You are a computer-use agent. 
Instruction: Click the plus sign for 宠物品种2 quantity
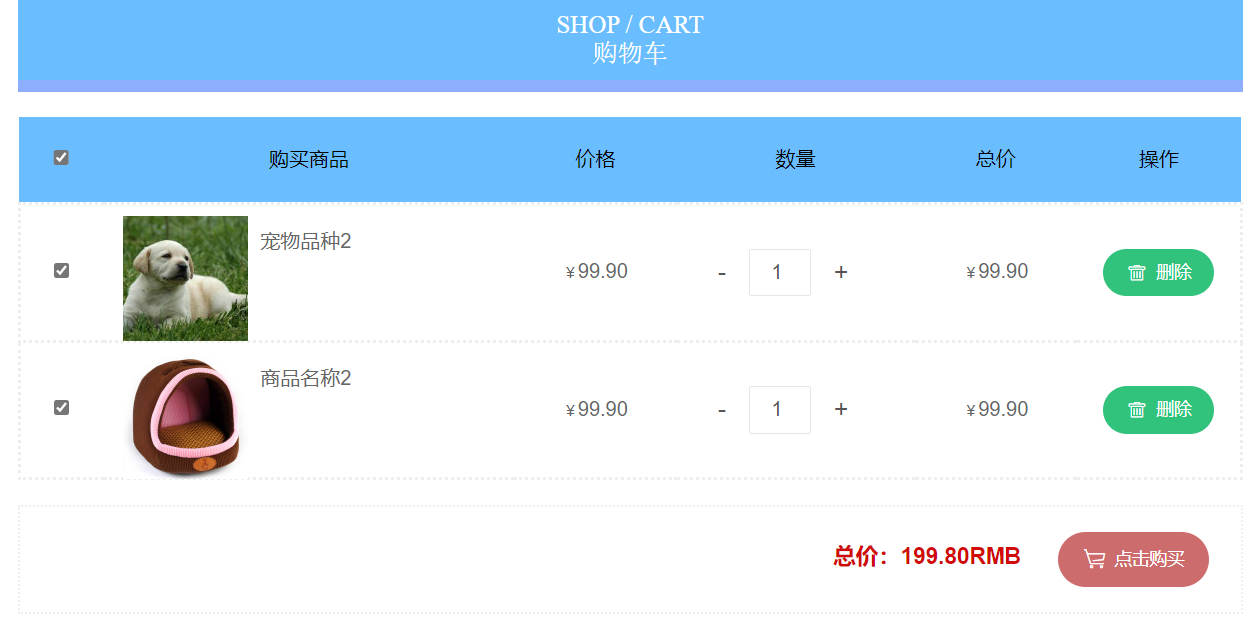pyautogui.click(x=841, y=272)
